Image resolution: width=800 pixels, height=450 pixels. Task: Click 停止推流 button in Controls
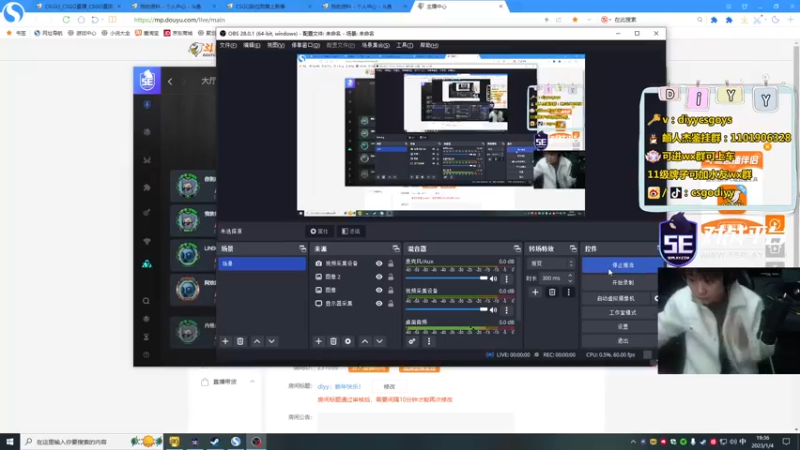coord(622,265)
